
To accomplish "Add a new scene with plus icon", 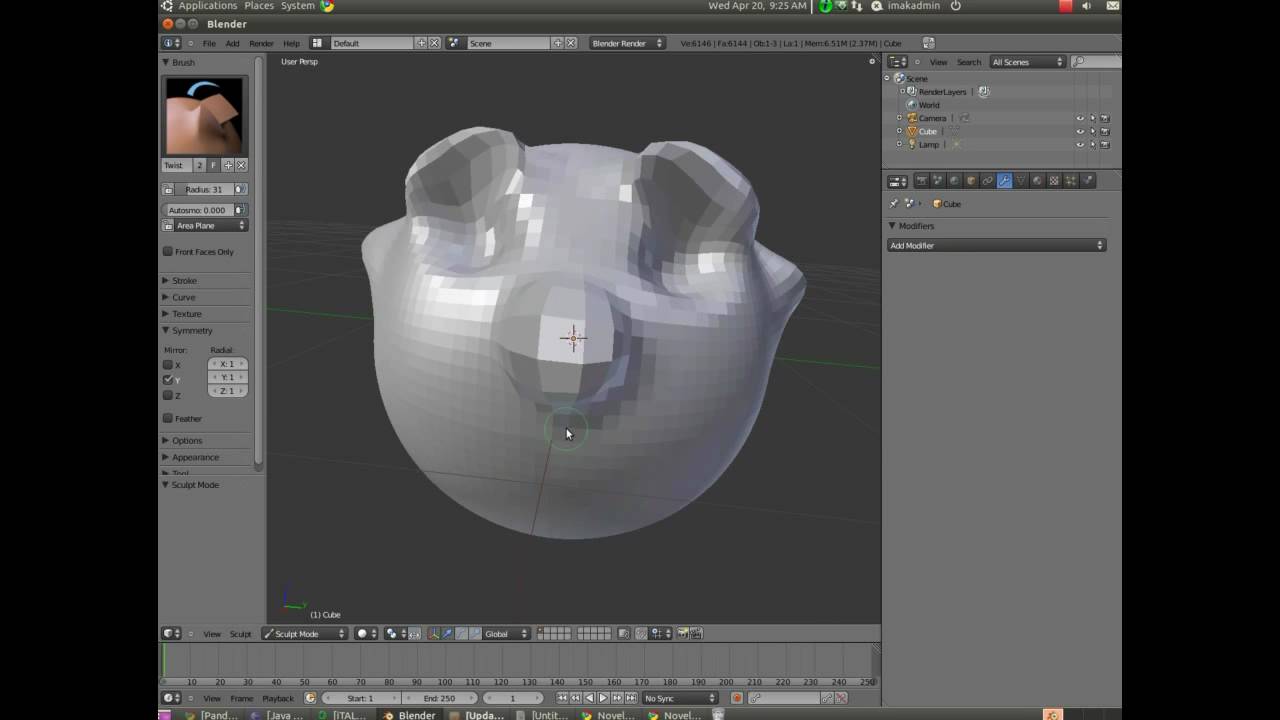I will click(x=558, y=43).
